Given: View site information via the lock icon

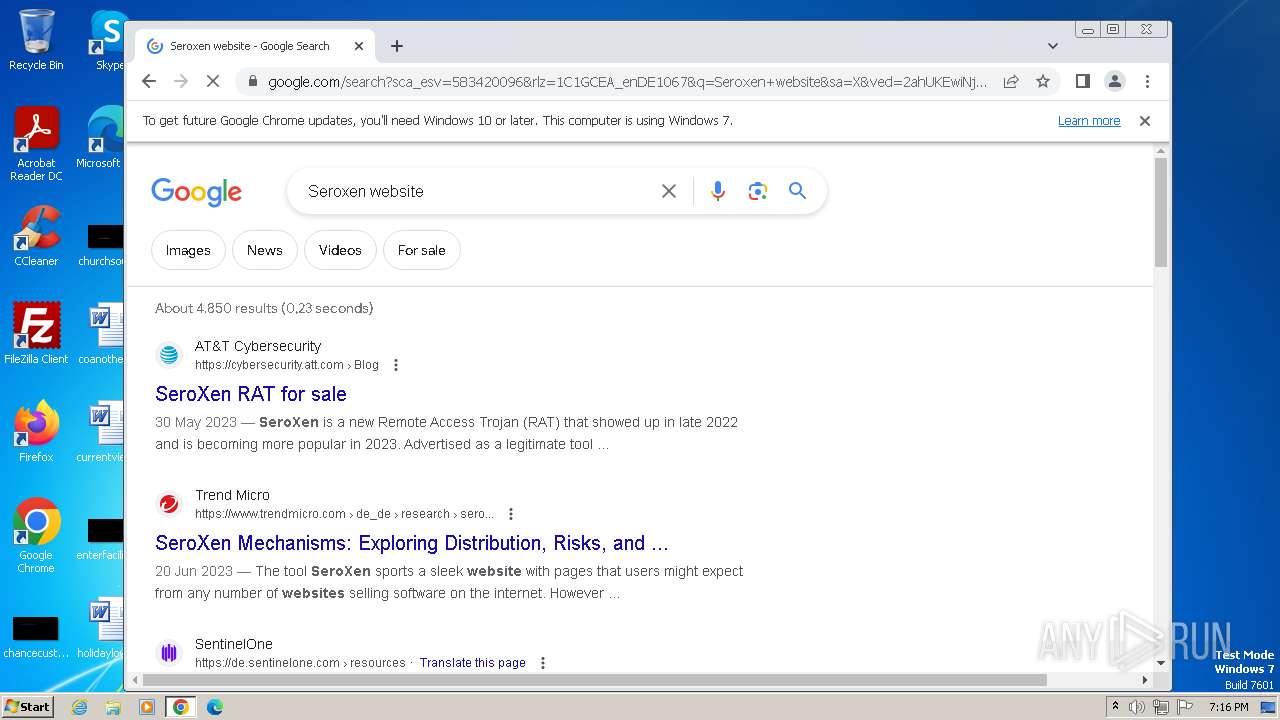Looking at the screenshot, I should [252, 81].
